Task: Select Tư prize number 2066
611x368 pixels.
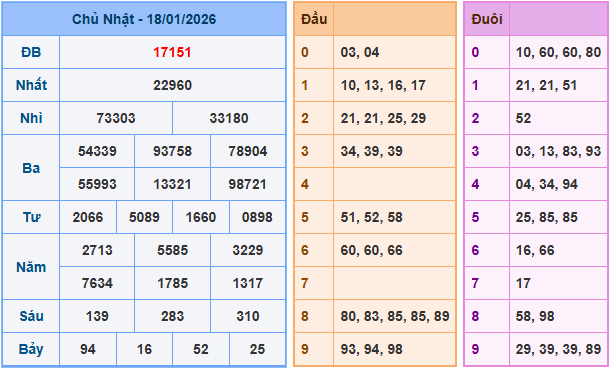Action: 88,217
